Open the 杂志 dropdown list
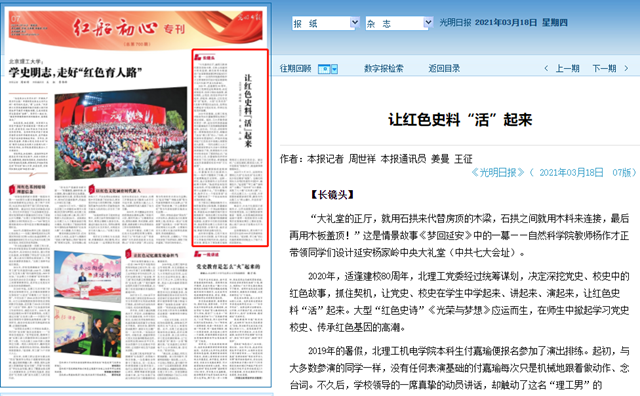The width and height of the screenshot is (640, 396). click(x=399, y=23)
